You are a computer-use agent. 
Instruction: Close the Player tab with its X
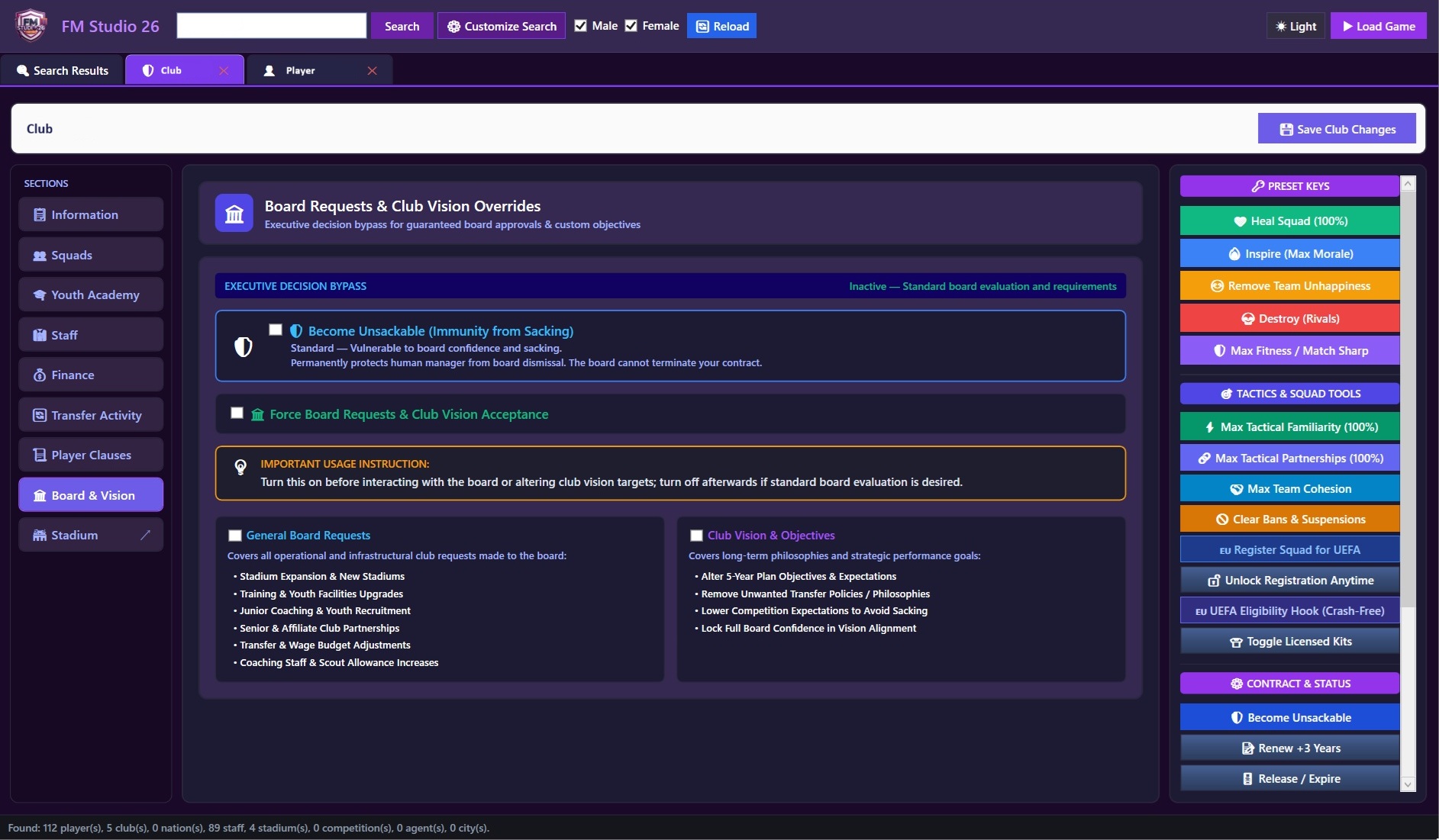pyautogui.click(x=372, y=70)
